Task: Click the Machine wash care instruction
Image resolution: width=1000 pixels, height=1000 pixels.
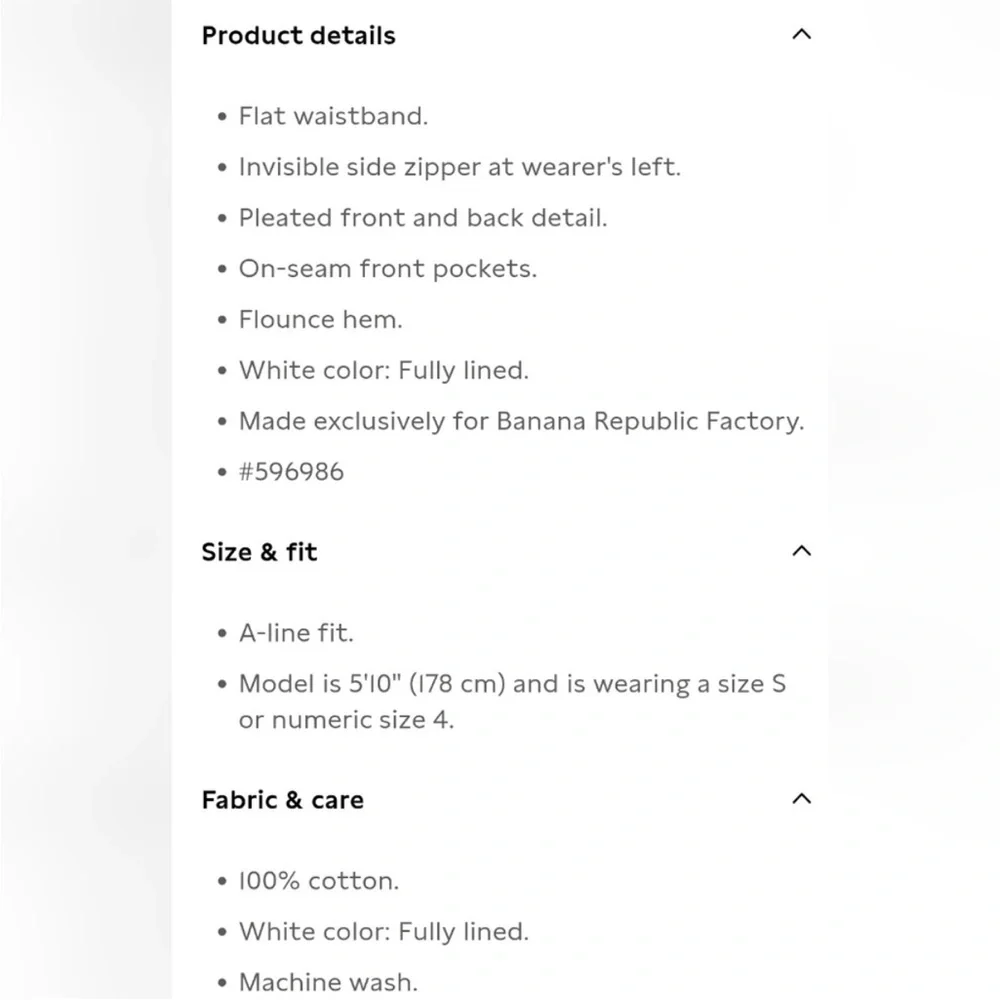Action: point(328,983)
